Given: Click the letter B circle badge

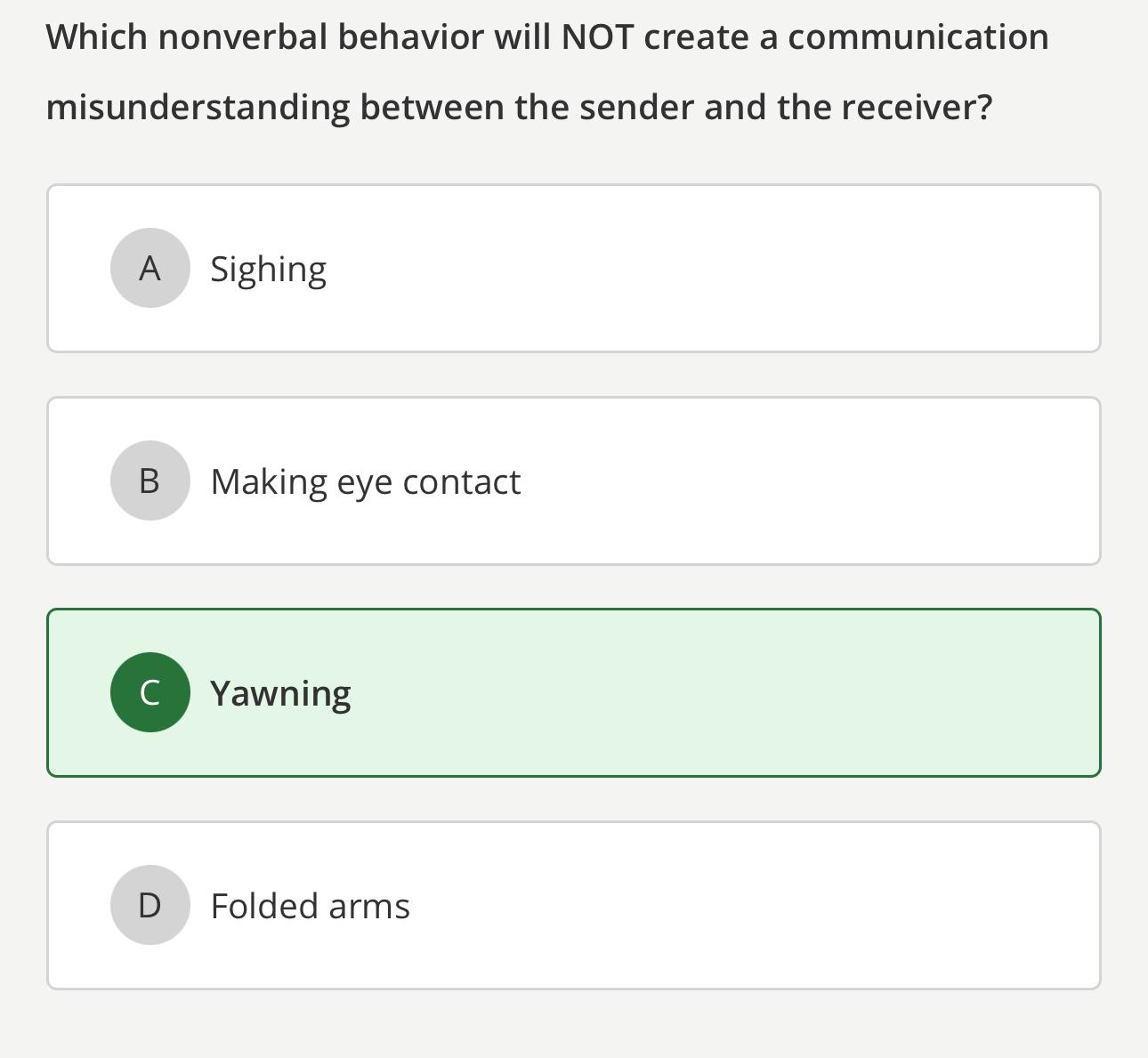Looking at the screenshot, I should (x=150, y=481).
